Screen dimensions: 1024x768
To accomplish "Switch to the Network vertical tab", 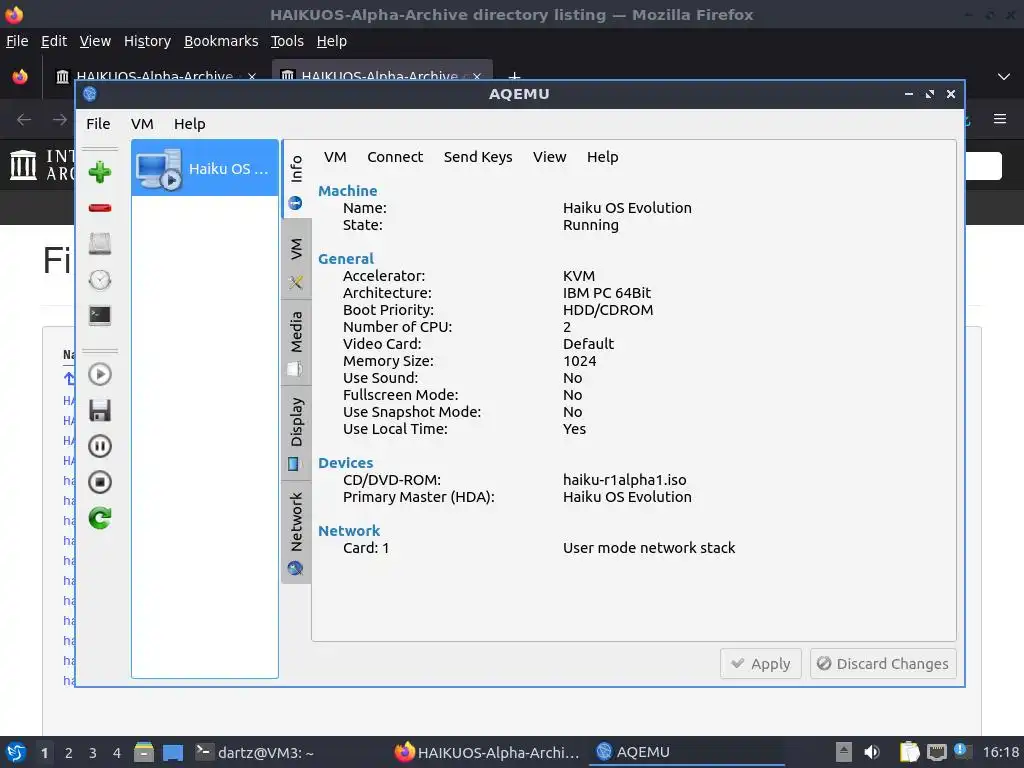I will pos(296,532).
